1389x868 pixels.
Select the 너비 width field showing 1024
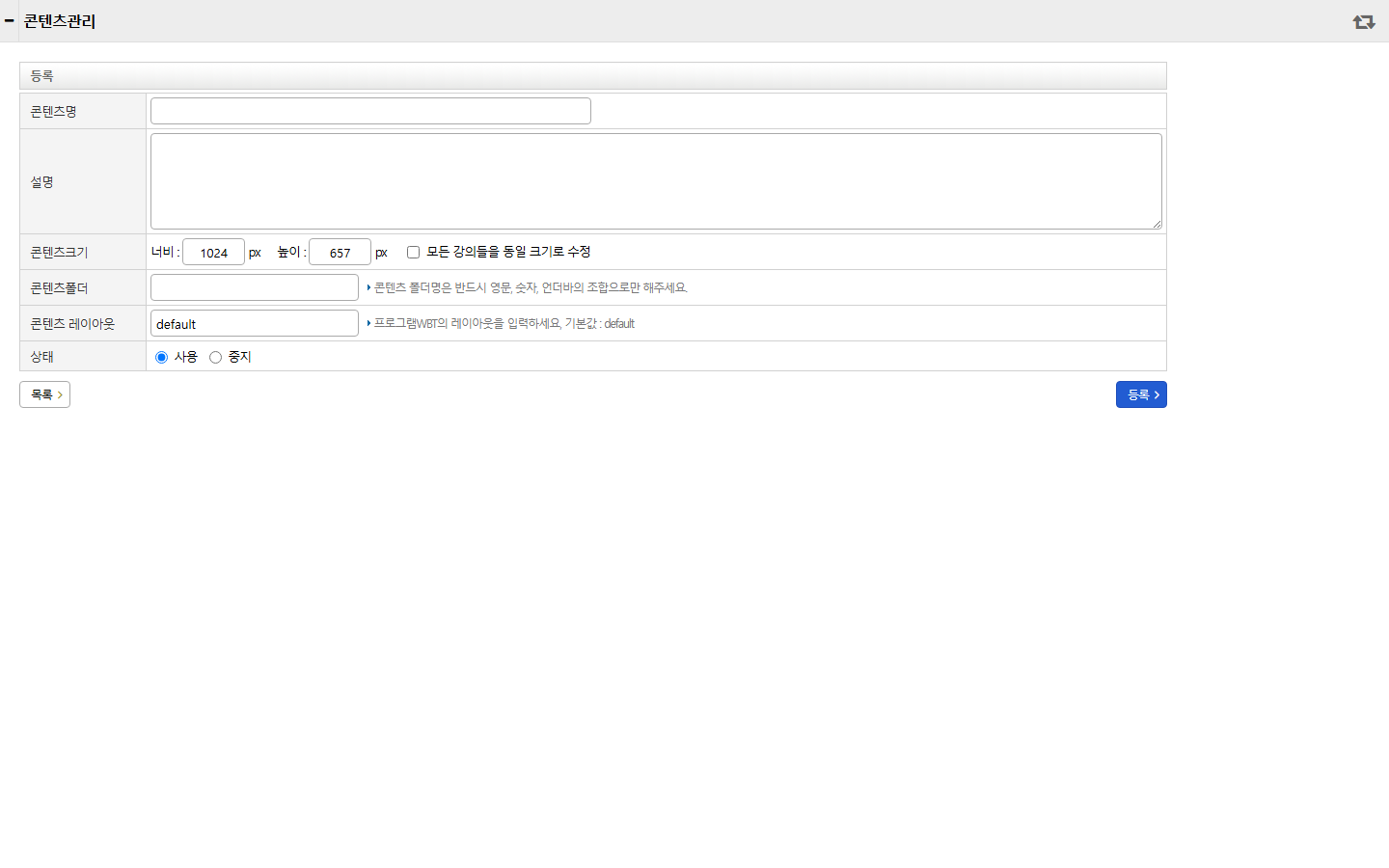pyautogui.click(x=213, y=252)
